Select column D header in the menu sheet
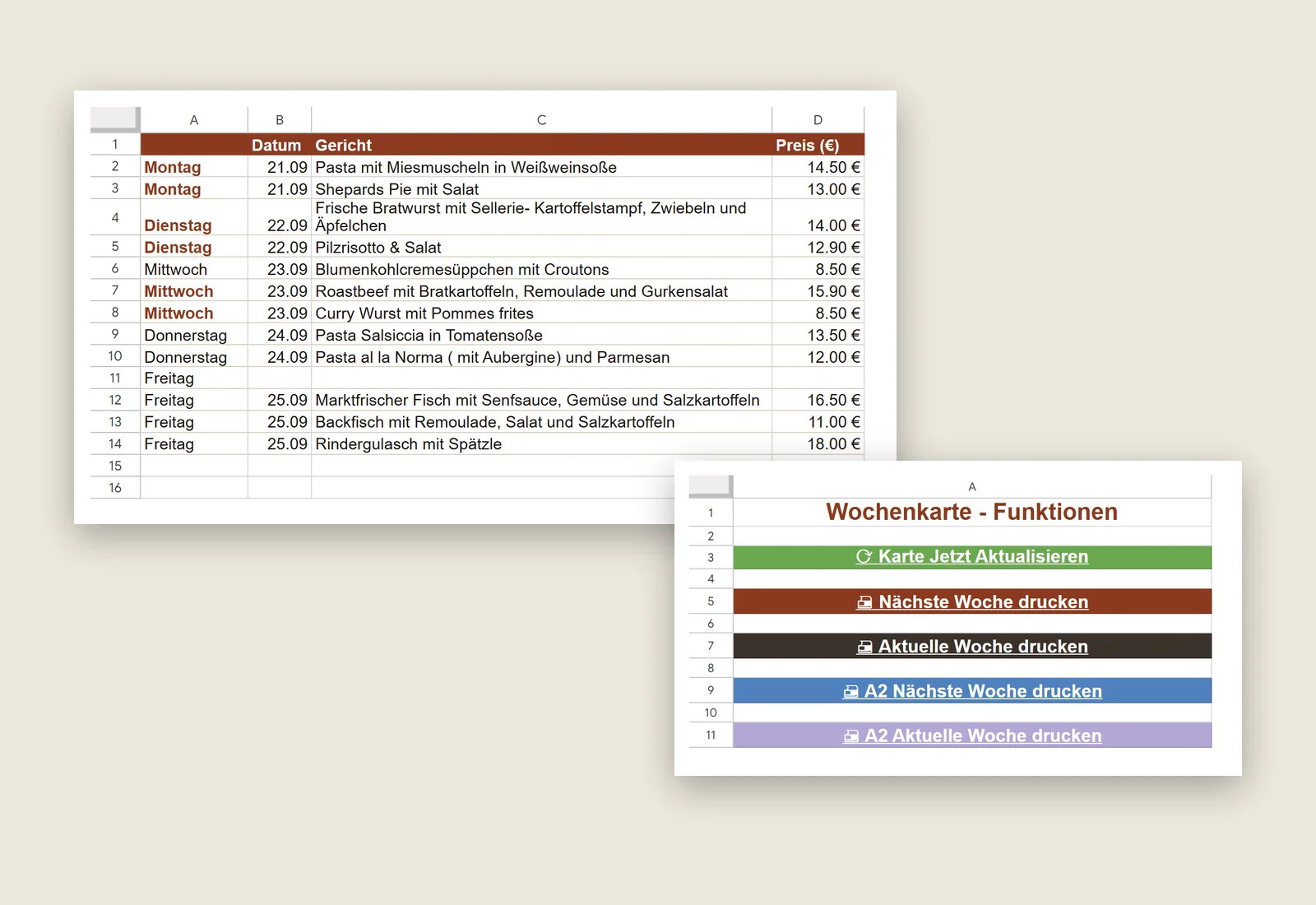Viewport: 1316px width, 905px height. click(x=818, y=120)
